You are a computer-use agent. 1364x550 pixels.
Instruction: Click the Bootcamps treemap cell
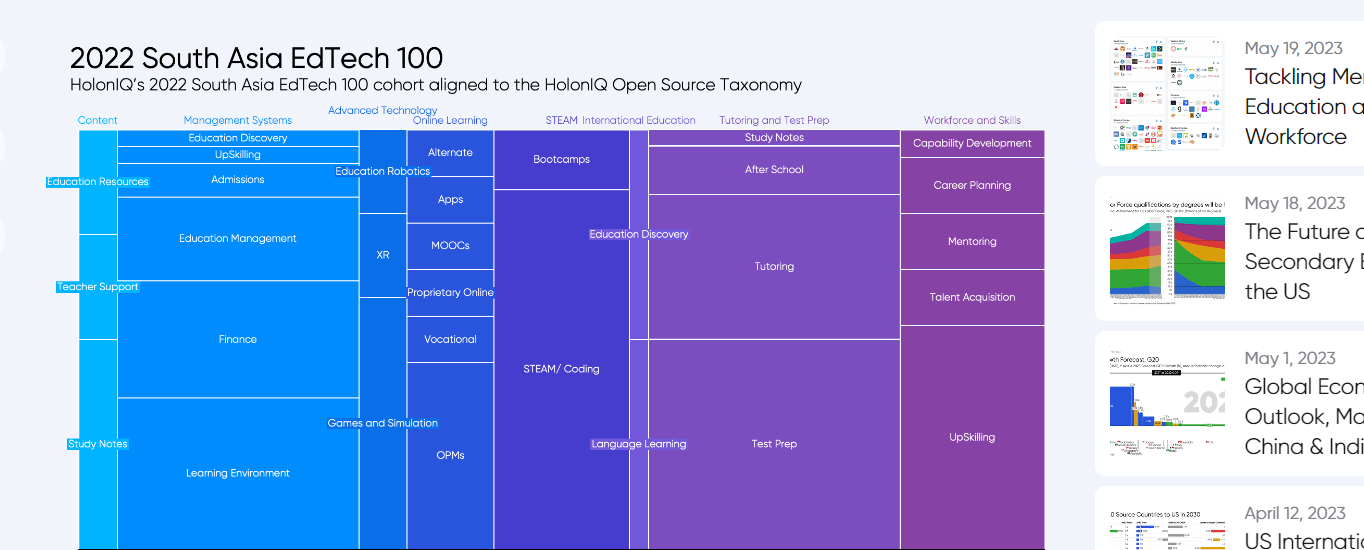(x=561, y=160)
